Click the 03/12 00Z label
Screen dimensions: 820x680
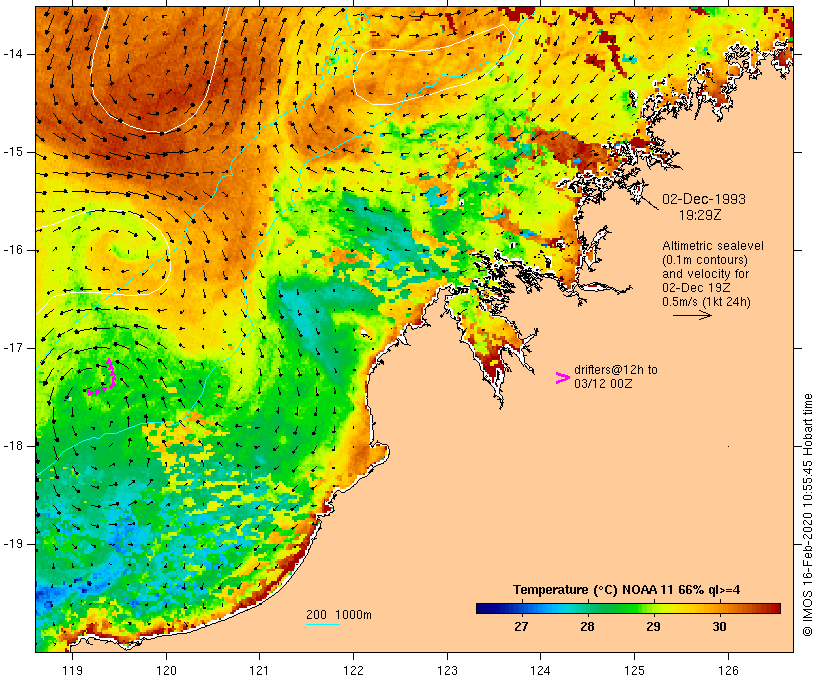(x=603, y=383)
